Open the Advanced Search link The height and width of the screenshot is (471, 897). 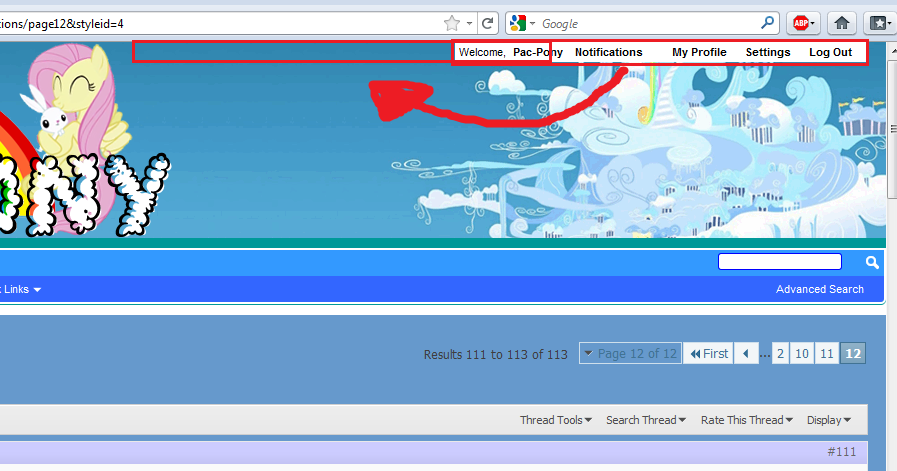pos(820,289)
